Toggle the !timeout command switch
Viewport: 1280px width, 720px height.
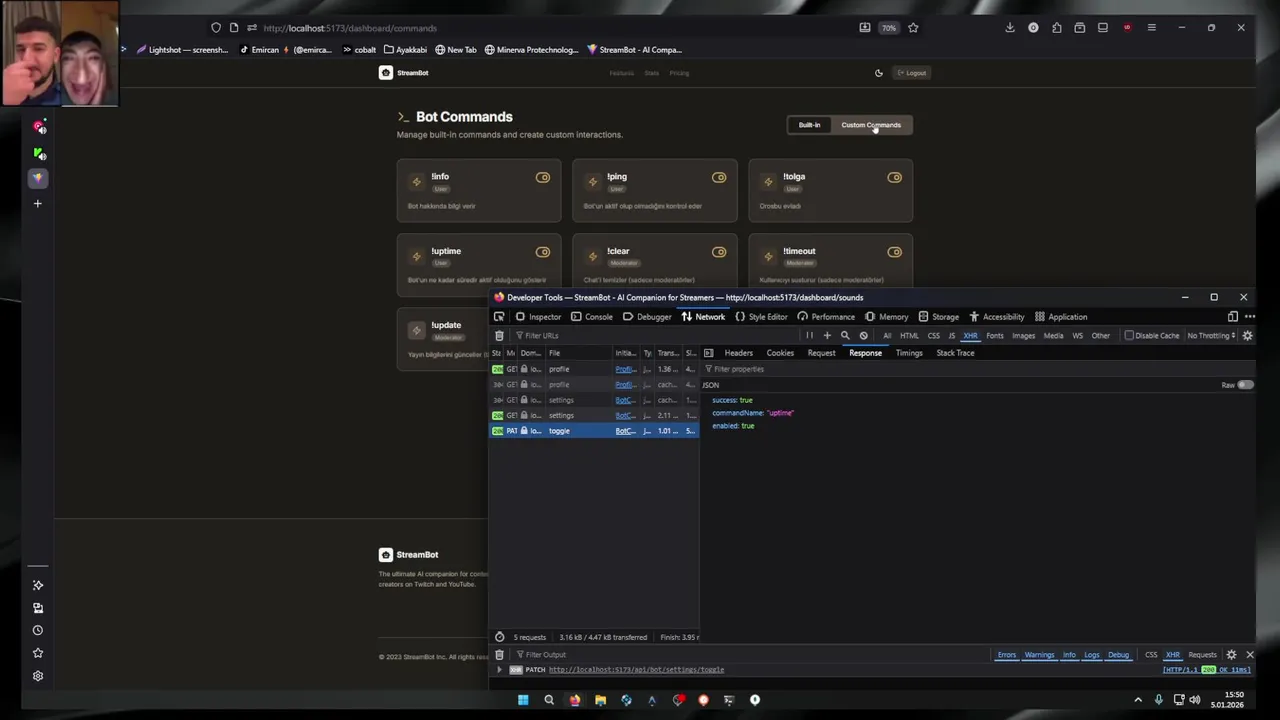(x=895, y=252)
